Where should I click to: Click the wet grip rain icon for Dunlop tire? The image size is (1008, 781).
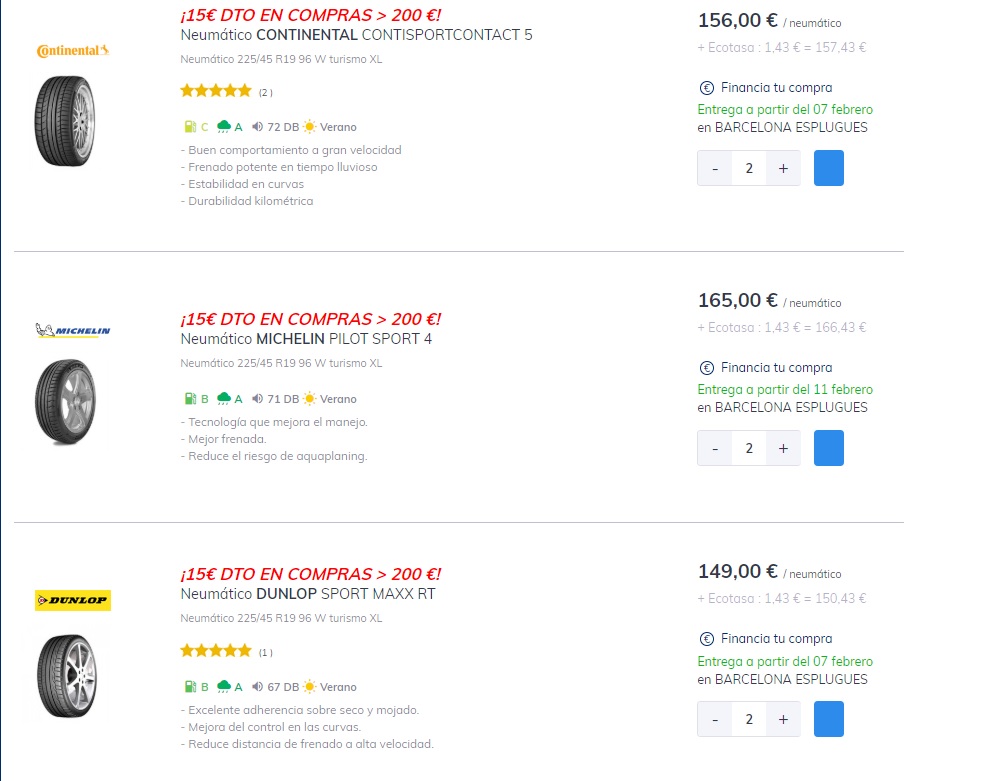[224, 687]
